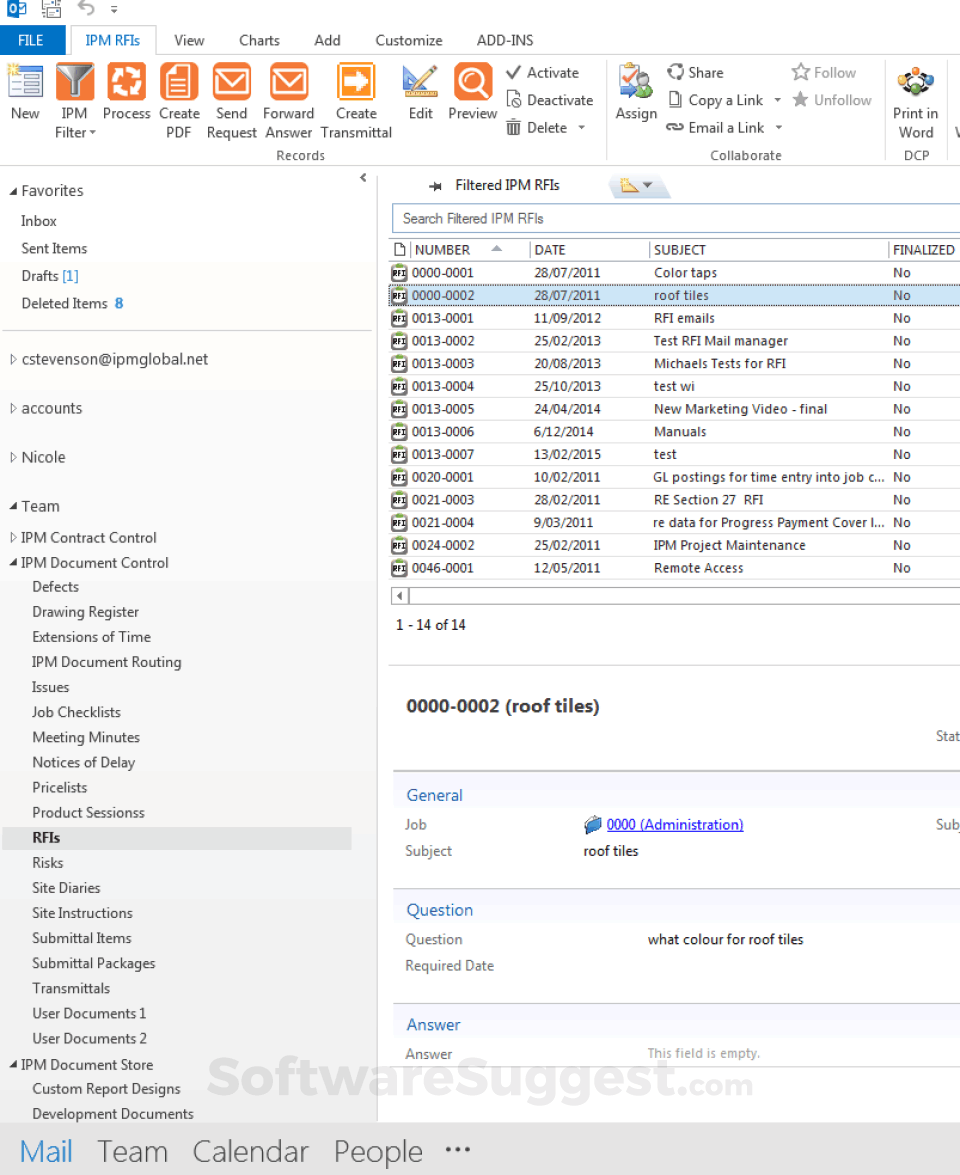The width and height of the screenshot is (960, 1175).
Task: Sort by the FINALIZED column header
Action: pyautogui.click(x=924, y=250)
